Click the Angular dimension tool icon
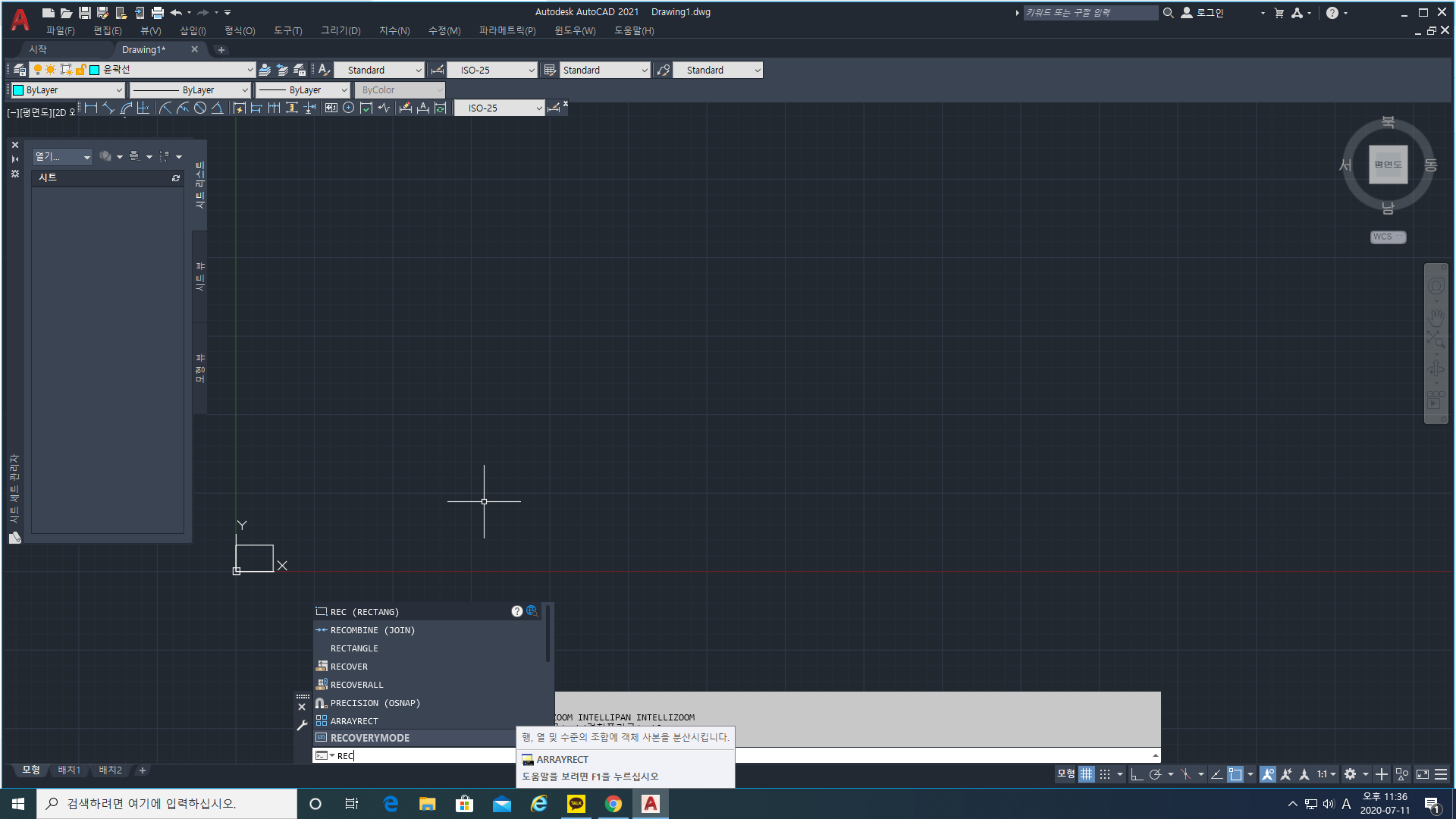Image resolution: width=1456 pixels, height=819 pixels. coord(217,108)
